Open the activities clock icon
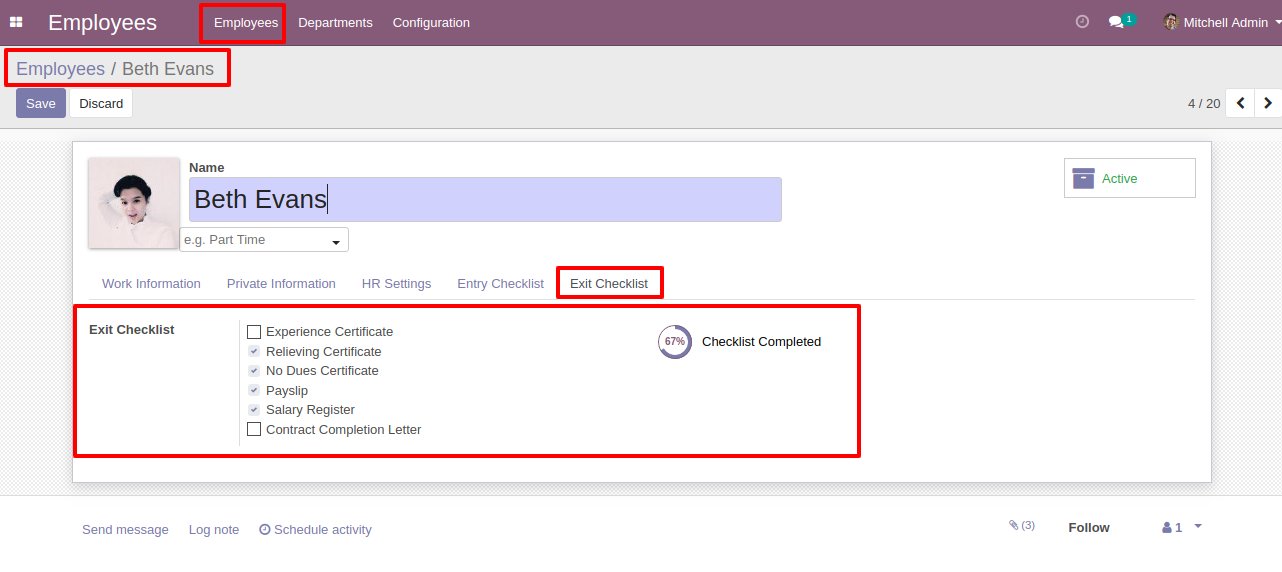 (x=1082, y=22)
